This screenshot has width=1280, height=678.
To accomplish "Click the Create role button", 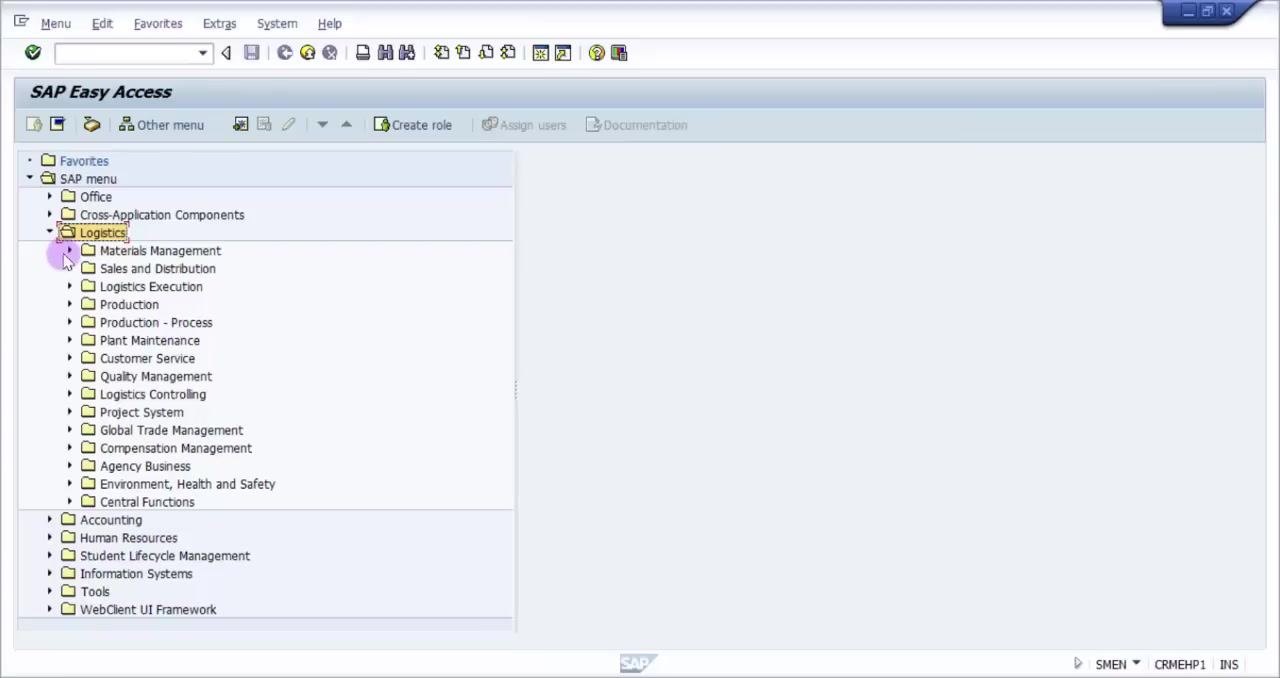I will (413, 125).
